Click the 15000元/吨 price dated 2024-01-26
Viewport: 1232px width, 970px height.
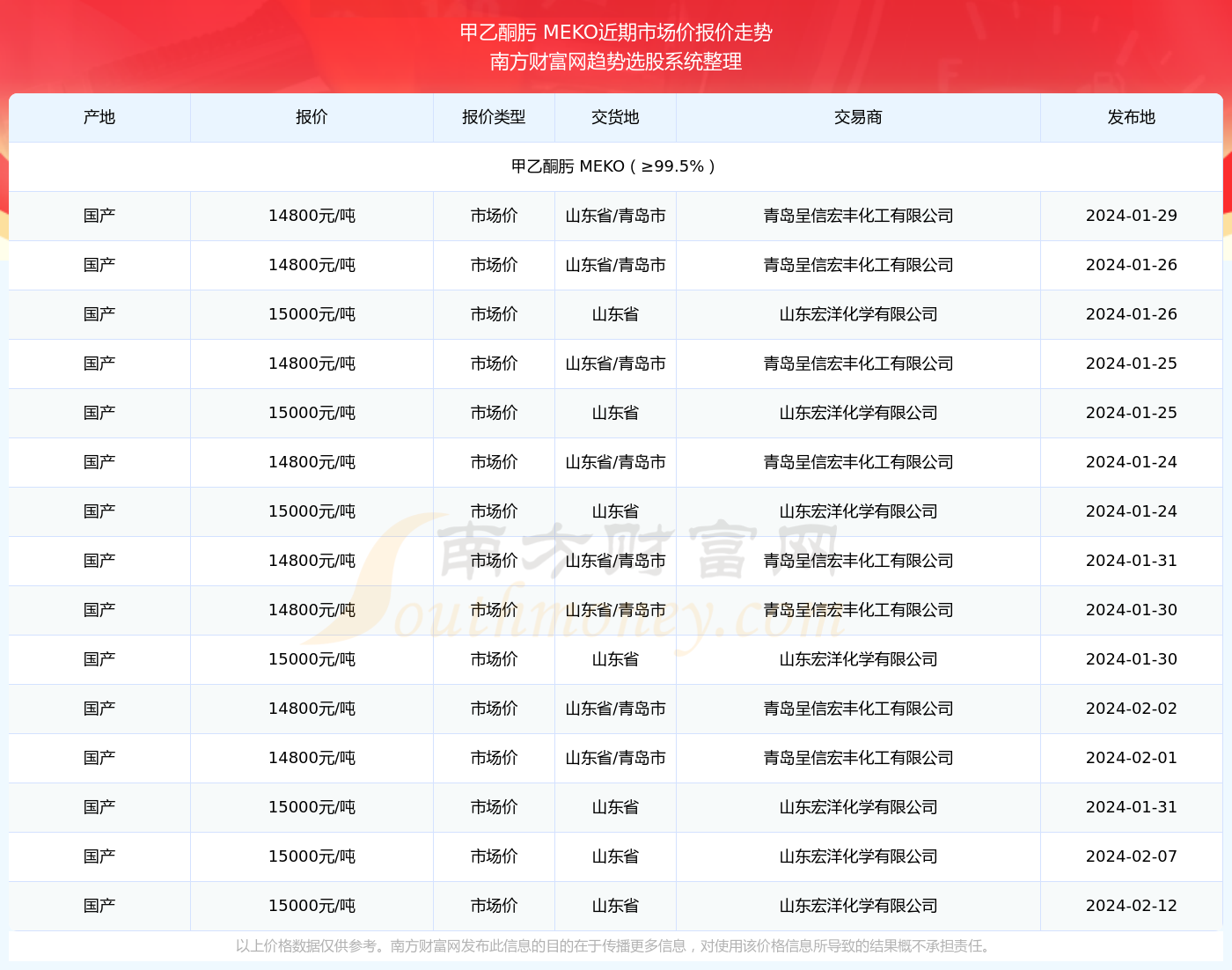312,314
